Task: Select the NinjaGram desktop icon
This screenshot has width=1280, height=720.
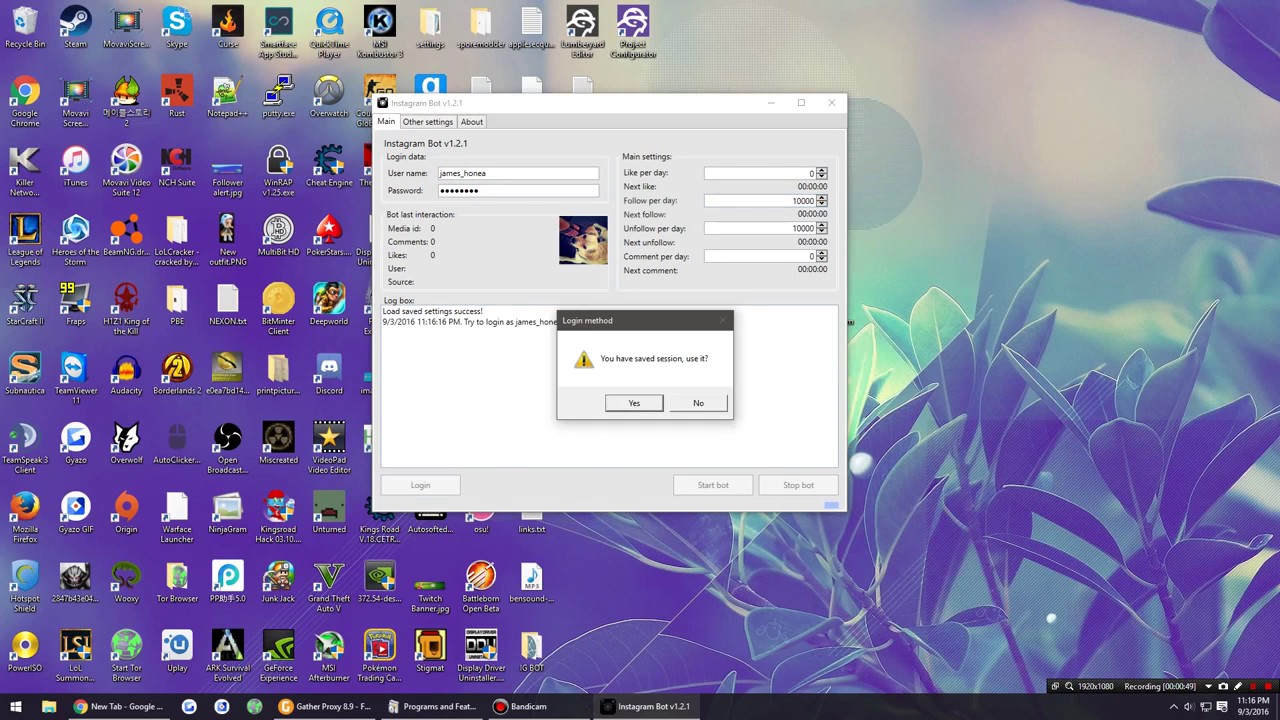Action: pyautogui.click(x=228, y=512)
